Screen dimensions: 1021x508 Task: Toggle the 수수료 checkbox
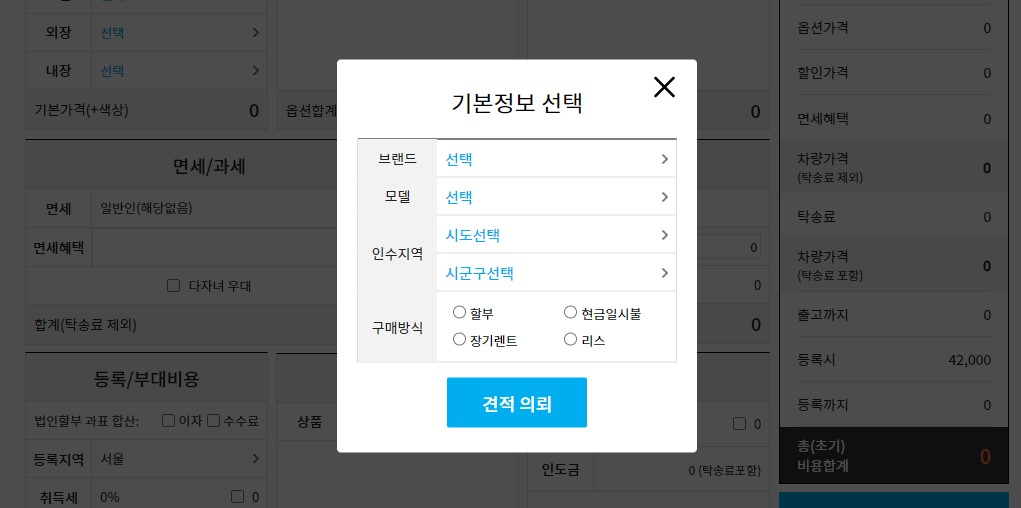pos(214,421)
